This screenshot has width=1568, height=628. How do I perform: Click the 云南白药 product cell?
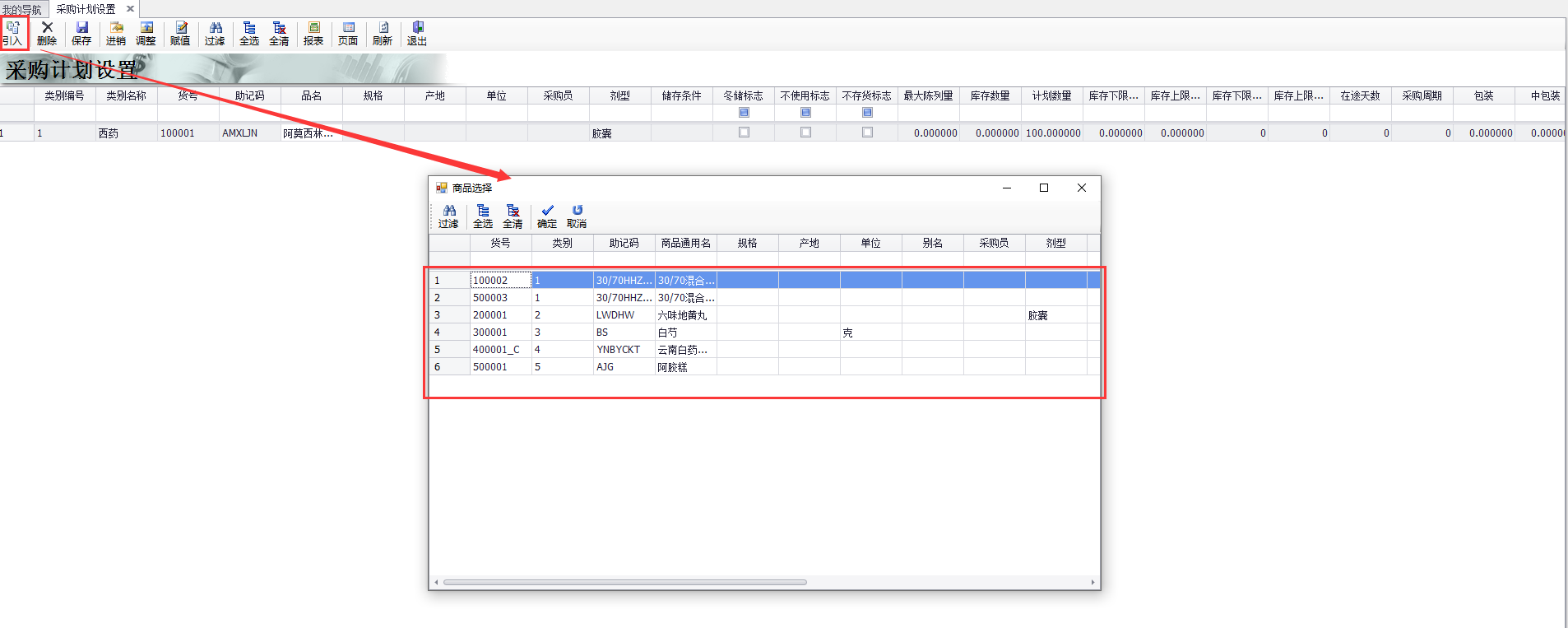686,350
